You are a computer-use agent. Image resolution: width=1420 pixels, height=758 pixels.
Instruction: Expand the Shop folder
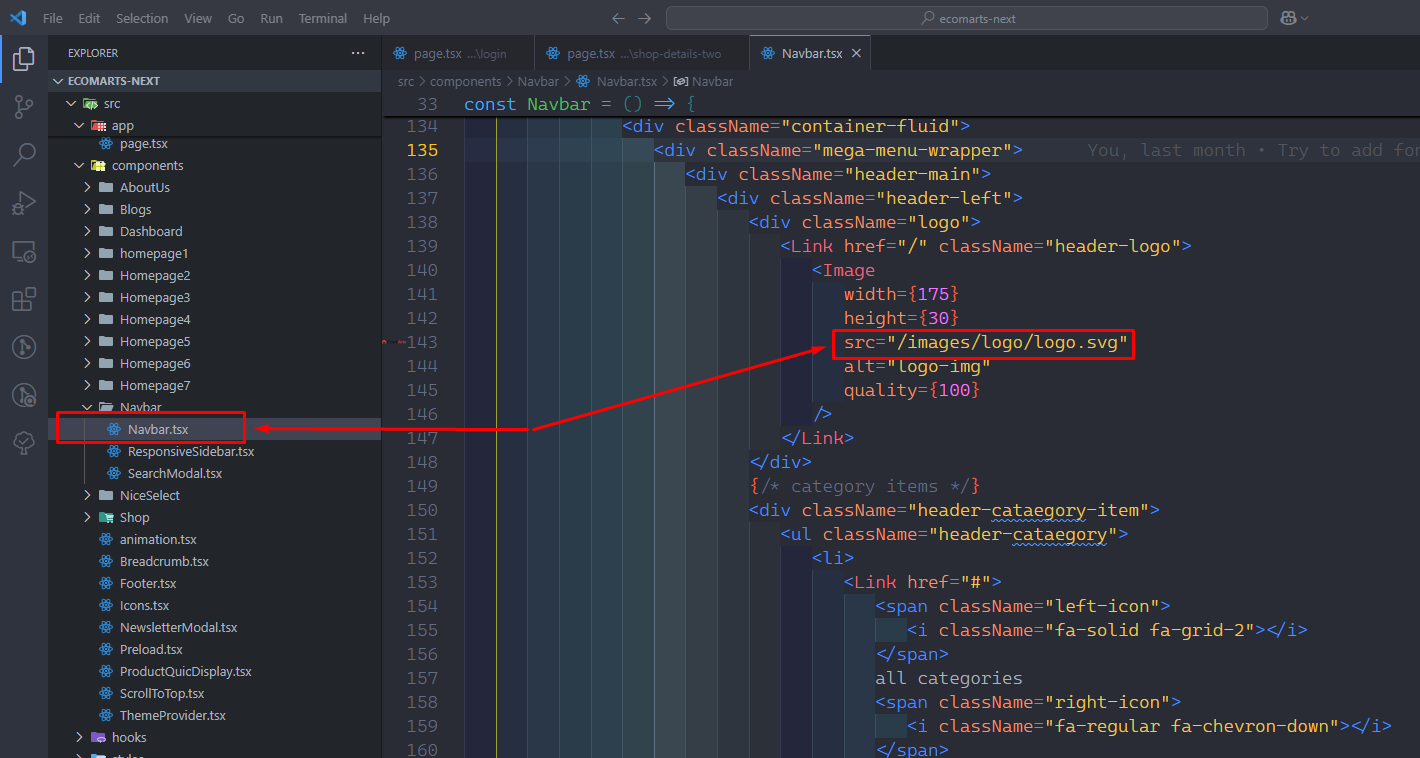[x=134, y=517]
